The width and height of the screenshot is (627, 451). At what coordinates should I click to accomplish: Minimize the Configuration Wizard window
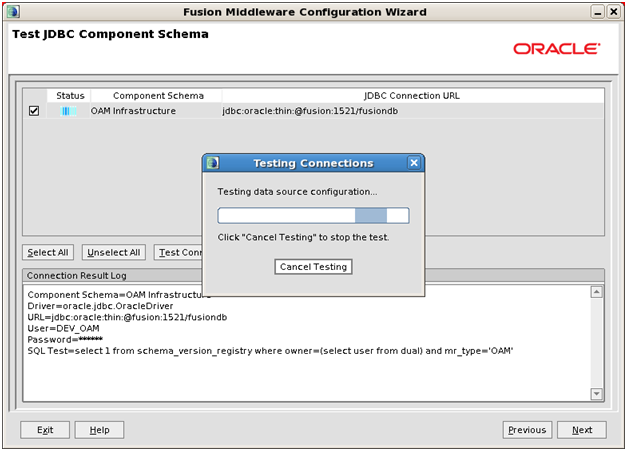(x=597, y=12)
